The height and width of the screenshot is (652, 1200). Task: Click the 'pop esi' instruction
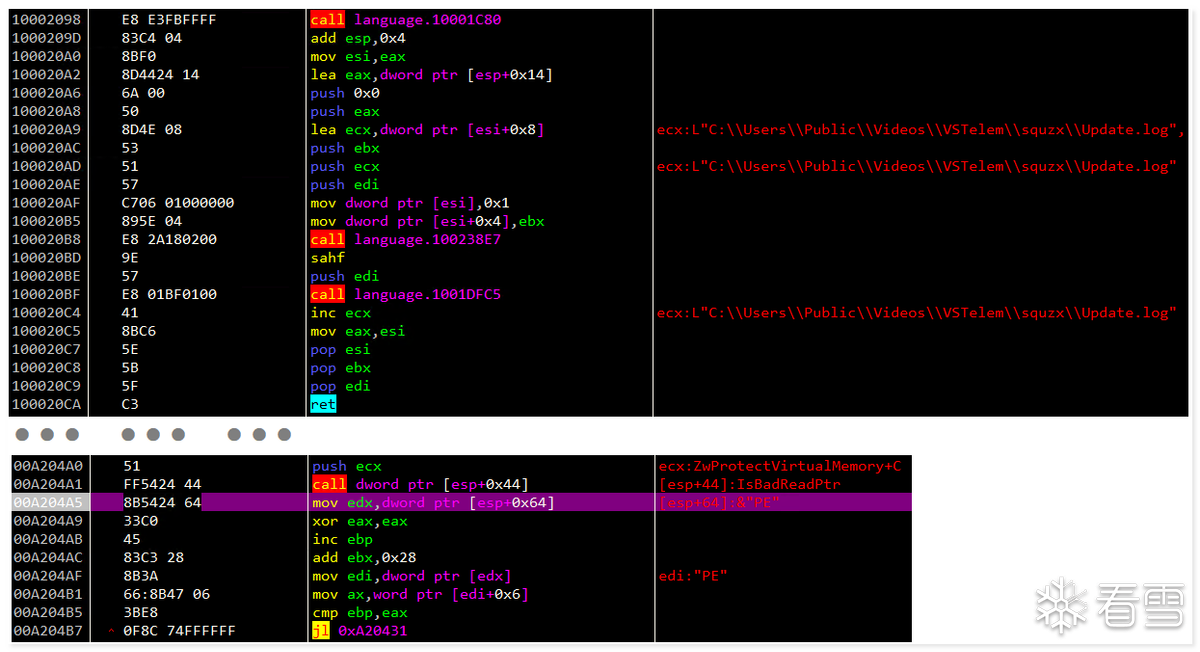(340, 349)
